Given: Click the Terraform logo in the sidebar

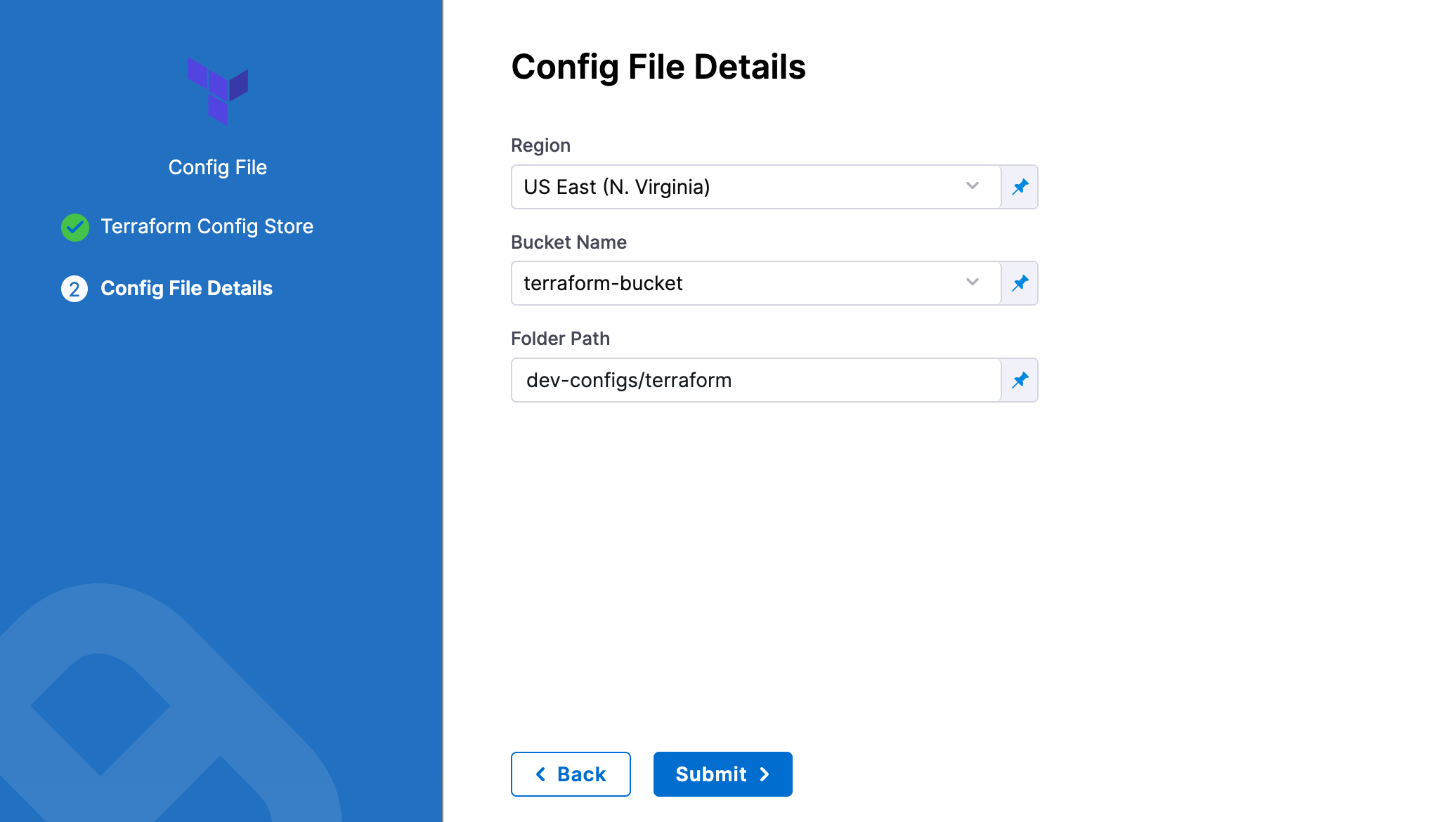Looking at the screenshot, I should [x=218, y=91].
